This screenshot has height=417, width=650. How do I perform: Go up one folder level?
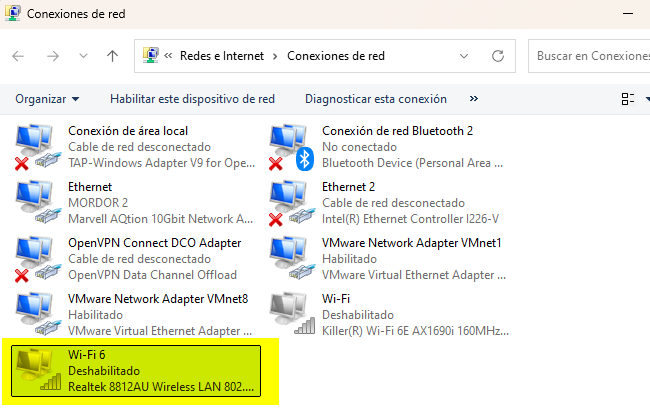[x=113, y=56]
